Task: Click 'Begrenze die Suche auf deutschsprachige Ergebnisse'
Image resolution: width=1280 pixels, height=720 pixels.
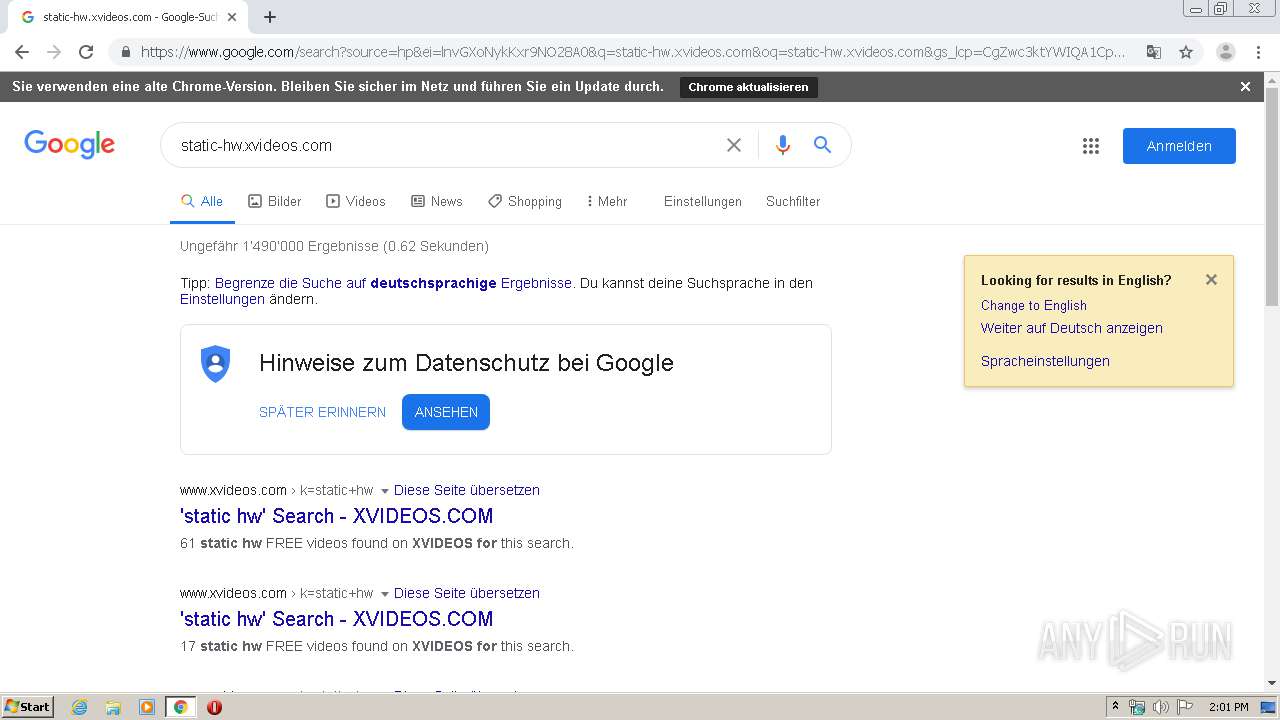Action: pyautogui.click(x=393, y=283)
